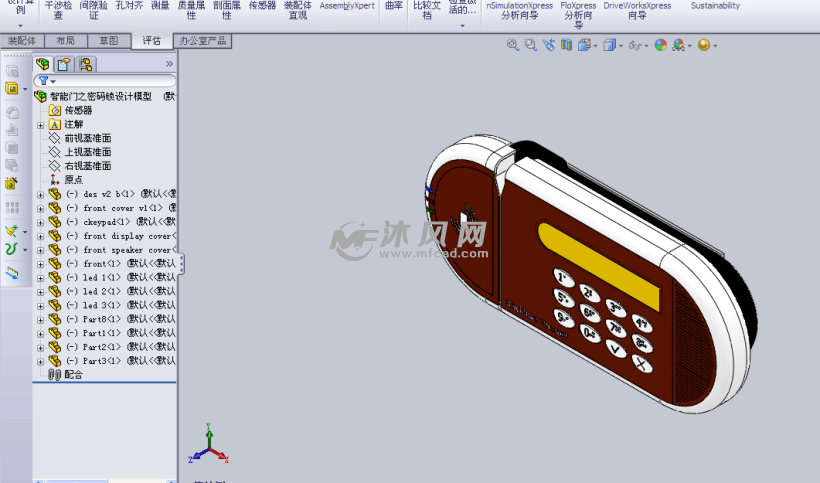Switch to the 草图 tab
The width and height of the screenshot is (820, 483).
[108, 41]
